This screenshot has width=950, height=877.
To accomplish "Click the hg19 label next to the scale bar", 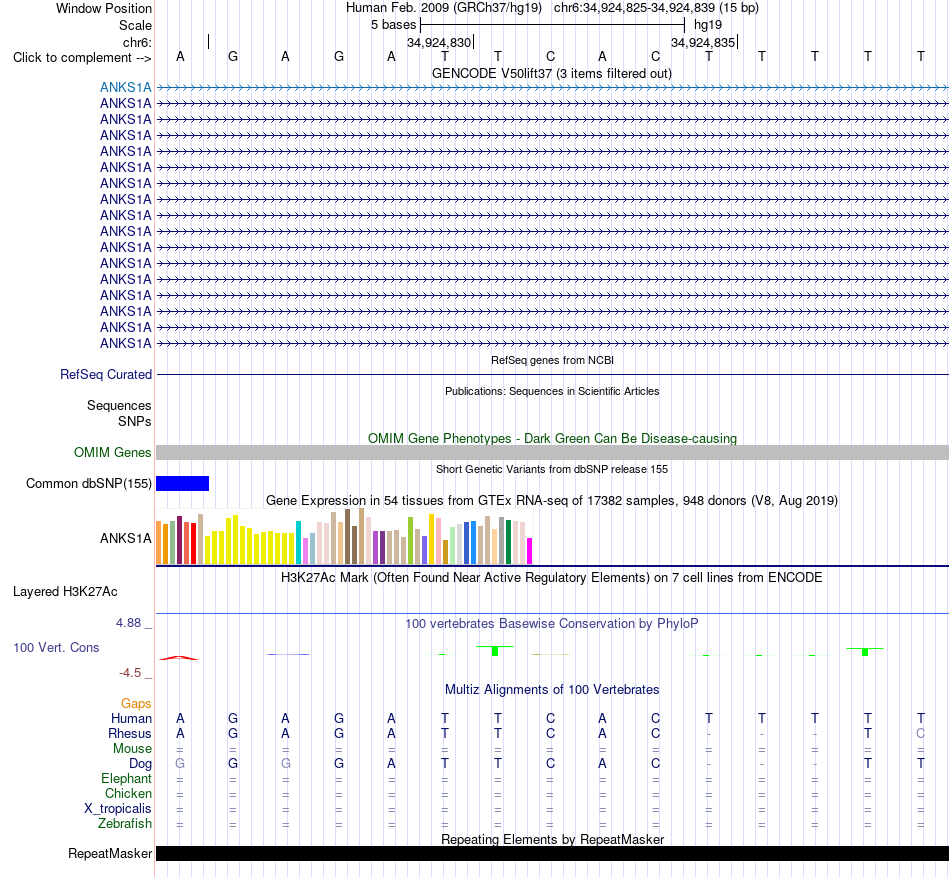I will [x=708, y=25].
